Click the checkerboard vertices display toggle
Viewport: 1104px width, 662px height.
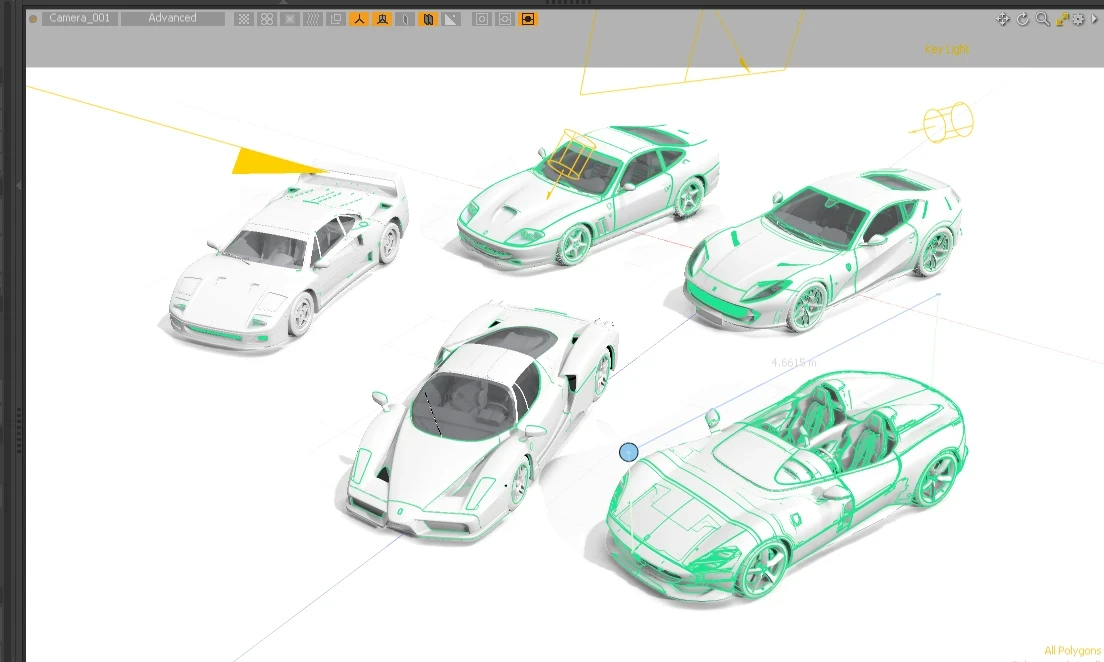pos(243,19)
